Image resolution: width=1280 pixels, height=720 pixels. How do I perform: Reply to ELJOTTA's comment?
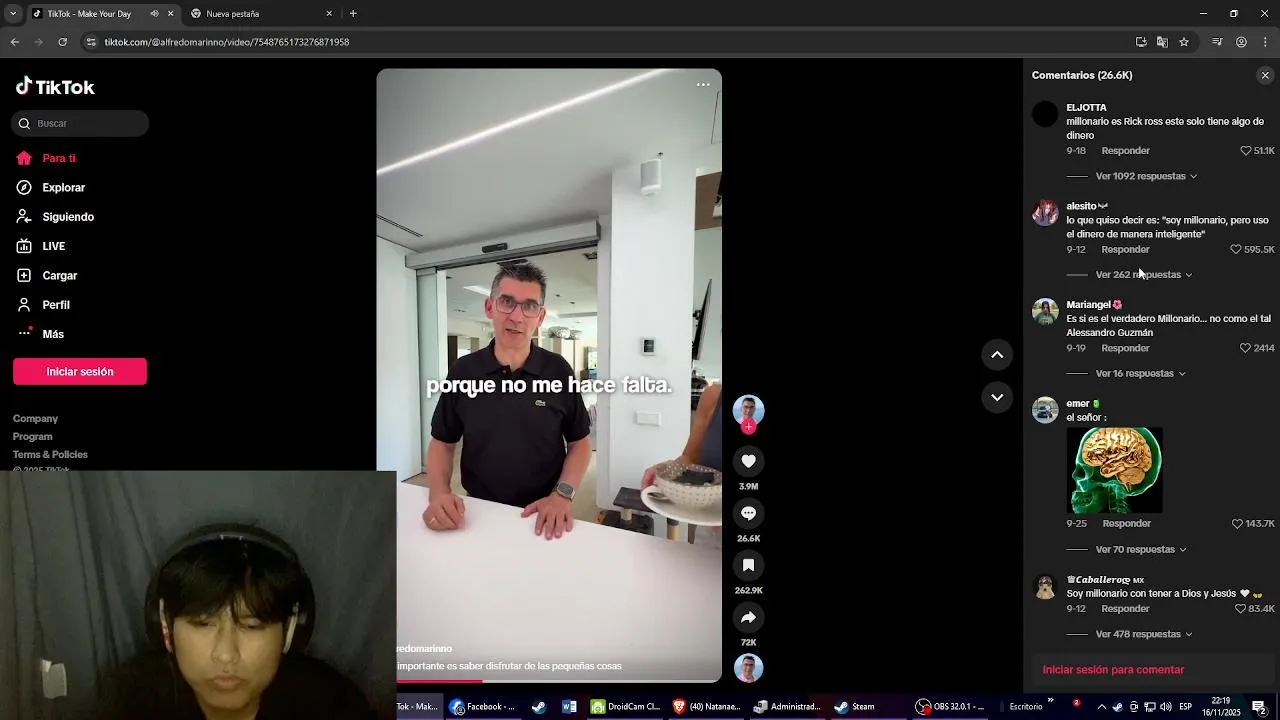(1125, 151)
